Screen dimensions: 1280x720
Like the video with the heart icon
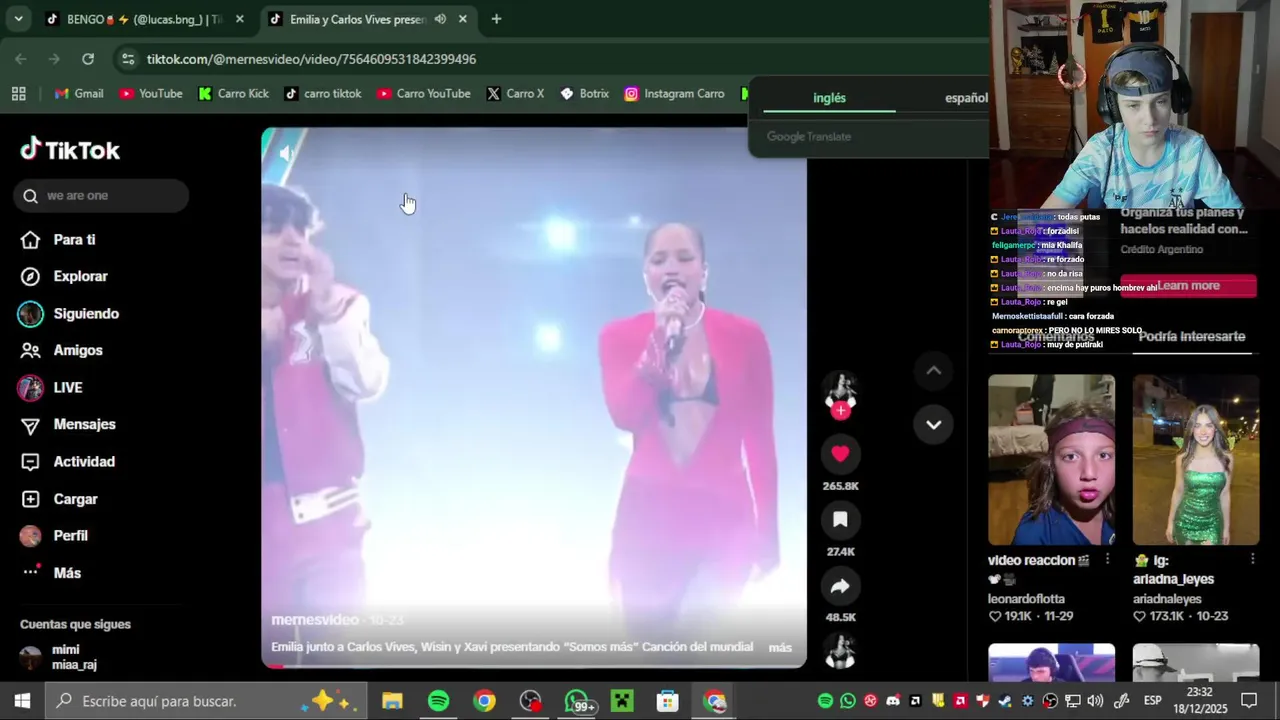(840, 454)
